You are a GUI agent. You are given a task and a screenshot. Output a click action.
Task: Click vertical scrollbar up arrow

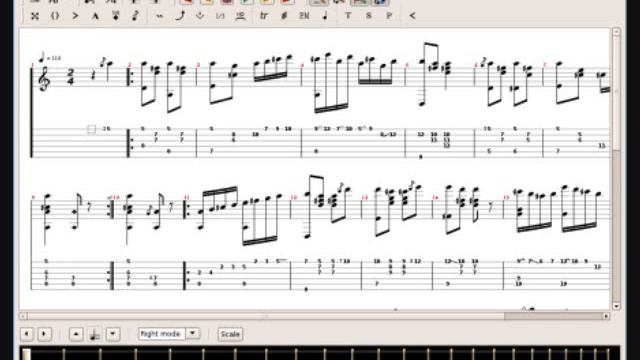click(x=616, y=32)
